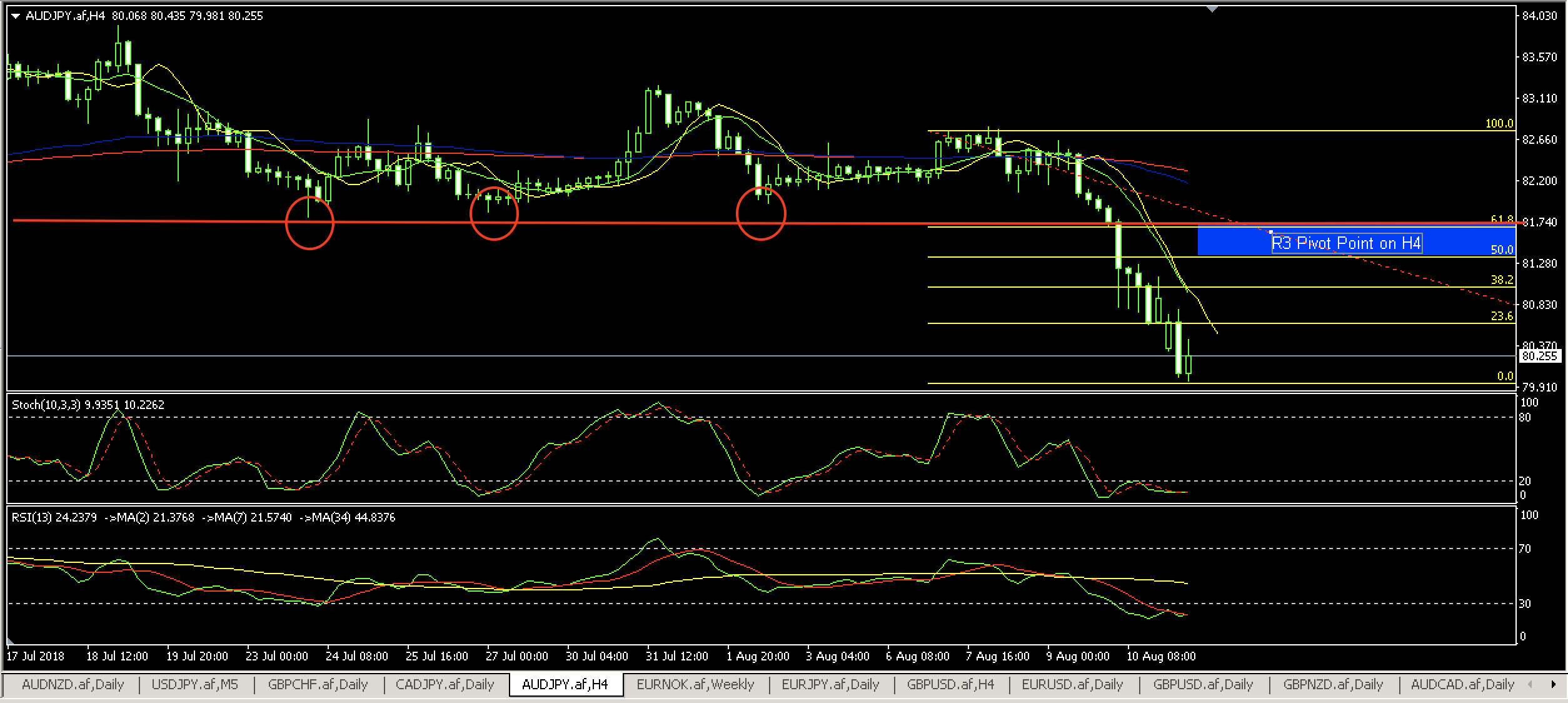
Task: Click the 0.0 Fibonacci level label
Action: tap(1505, 376)
